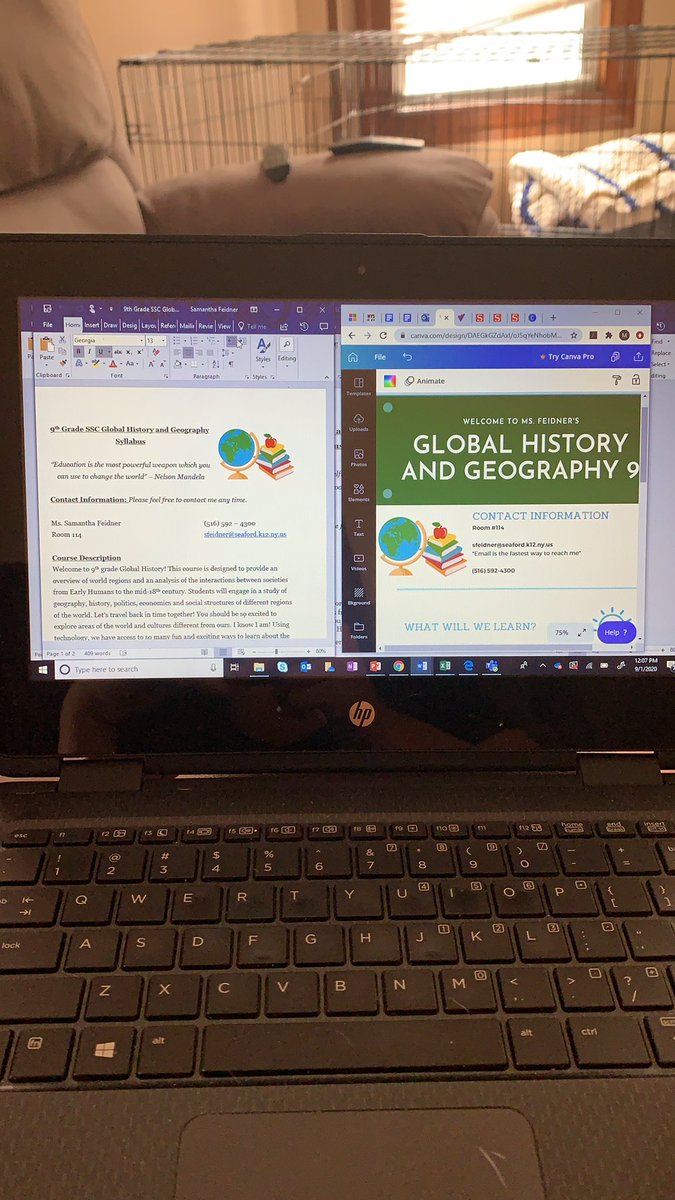The image size is (675, 1200).
Task: Switch to Draw tab in Word
Action: point(110,325)
